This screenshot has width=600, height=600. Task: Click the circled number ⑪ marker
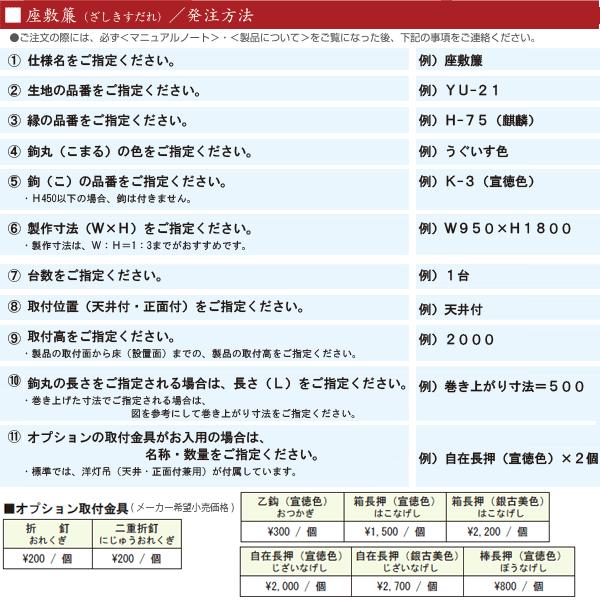[x=14, y=436]
